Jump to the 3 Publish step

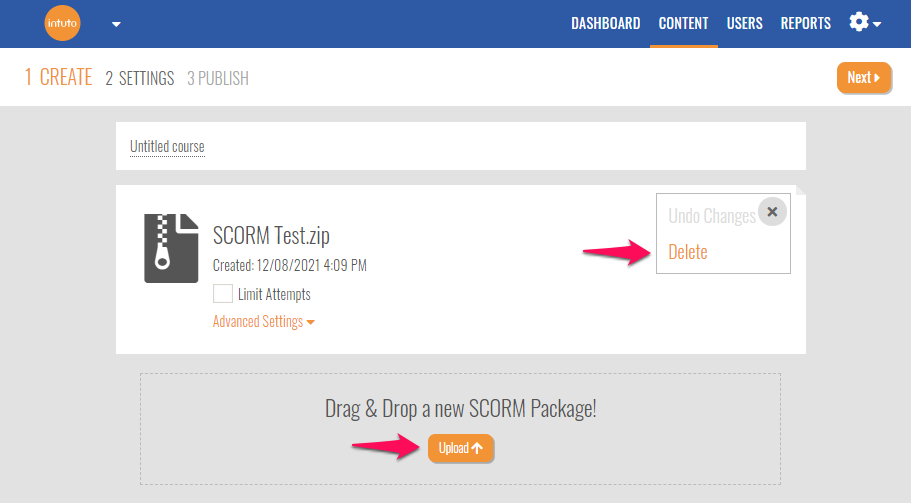click(218, 78)
